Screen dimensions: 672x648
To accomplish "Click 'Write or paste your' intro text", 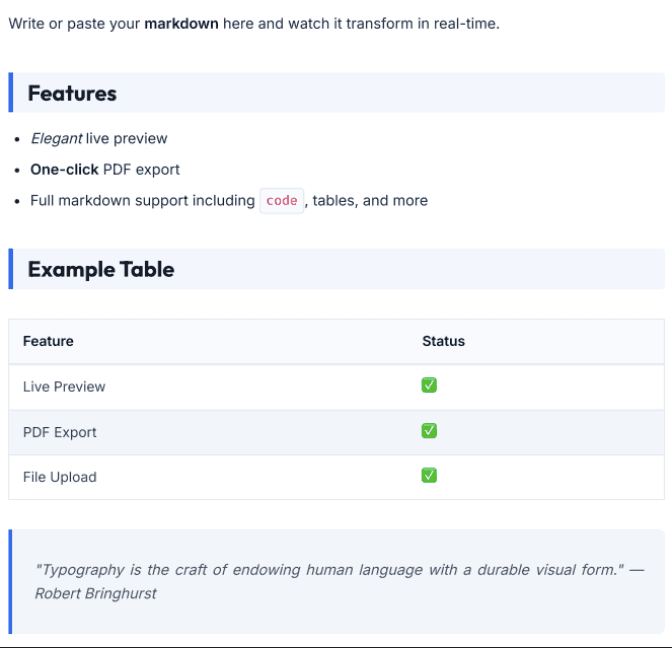I will (x=74, y=24).
